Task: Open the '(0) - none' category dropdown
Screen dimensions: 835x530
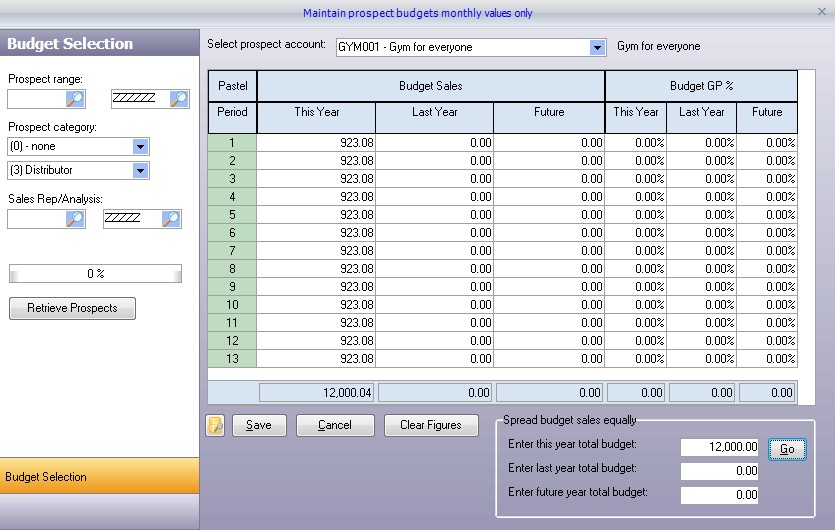Action: (140, 146)
